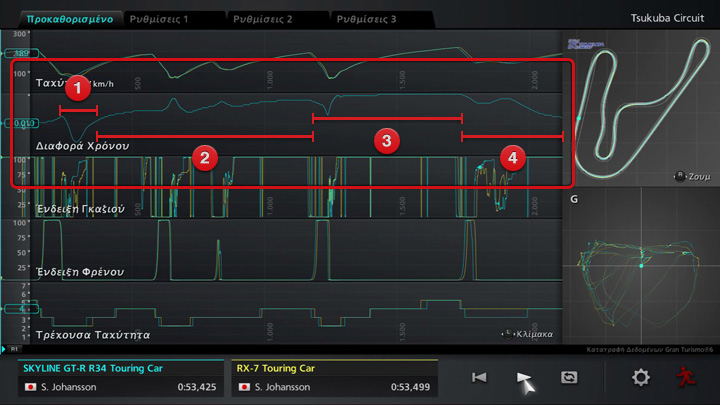Screen dimensions: 720x405
Task: Click the red running man exit icon
Action: pos(686,377)
